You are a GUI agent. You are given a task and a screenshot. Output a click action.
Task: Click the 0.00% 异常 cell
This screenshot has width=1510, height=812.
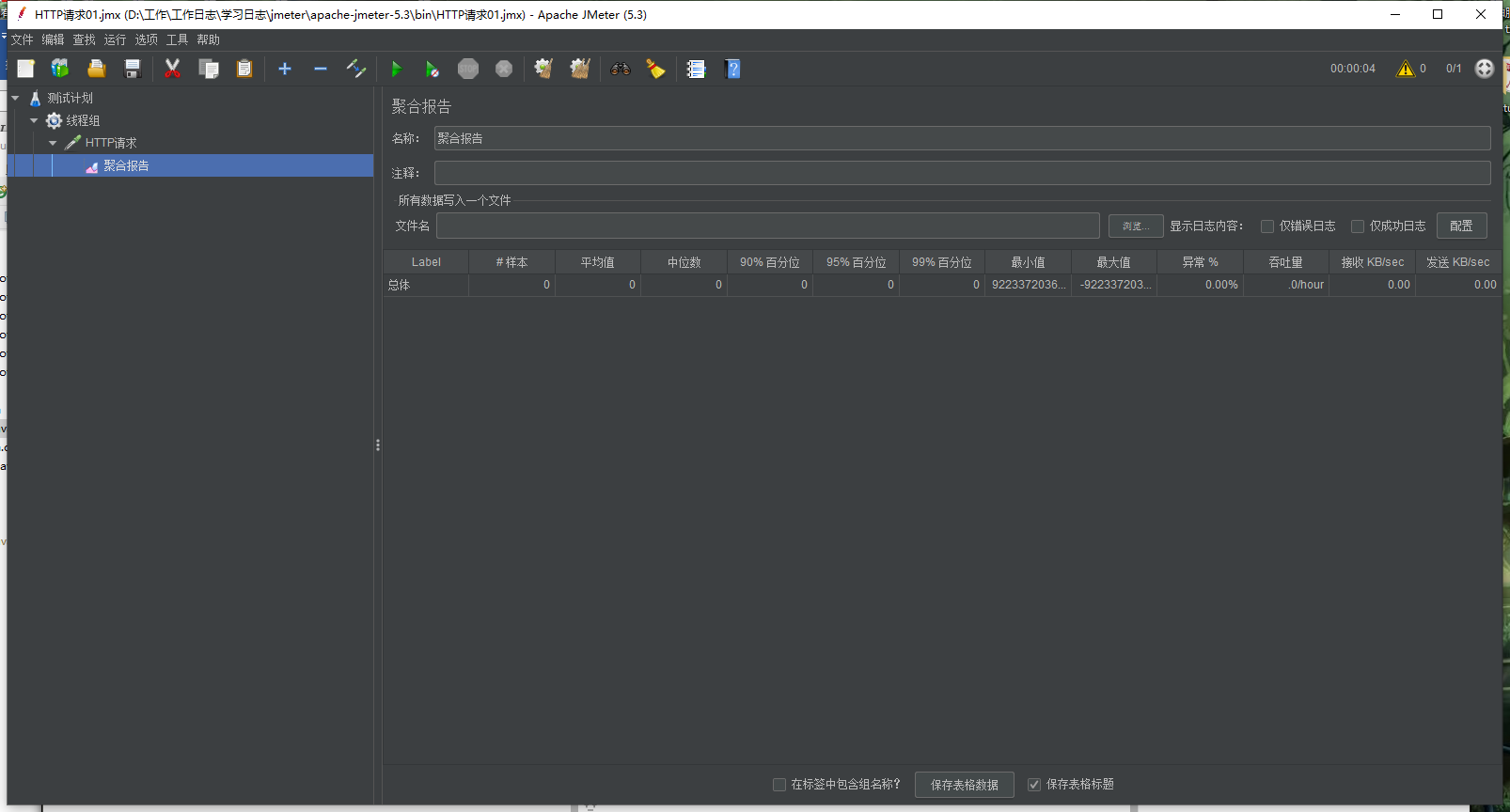pos(1201,285)
